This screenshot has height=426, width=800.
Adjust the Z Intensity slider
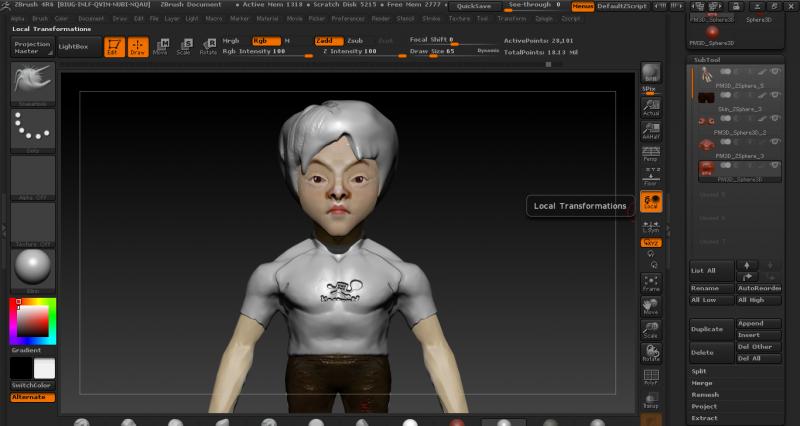[364, 52]
